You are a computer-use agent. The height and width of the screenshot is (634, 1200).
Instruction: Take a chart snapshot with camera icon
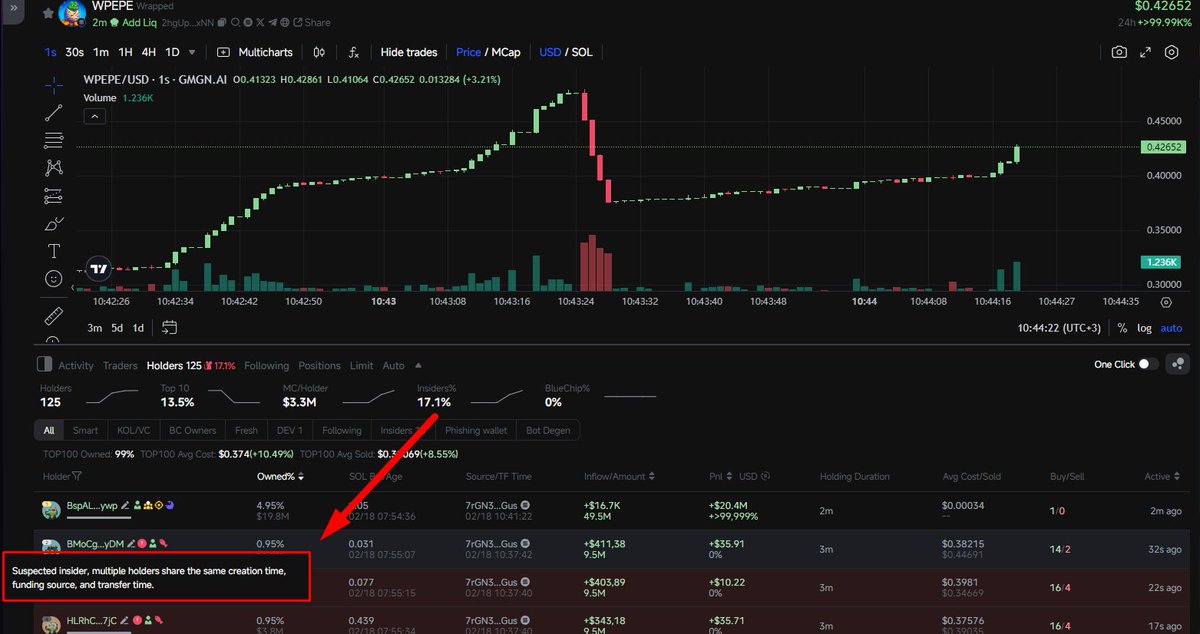pos(1120,52)
